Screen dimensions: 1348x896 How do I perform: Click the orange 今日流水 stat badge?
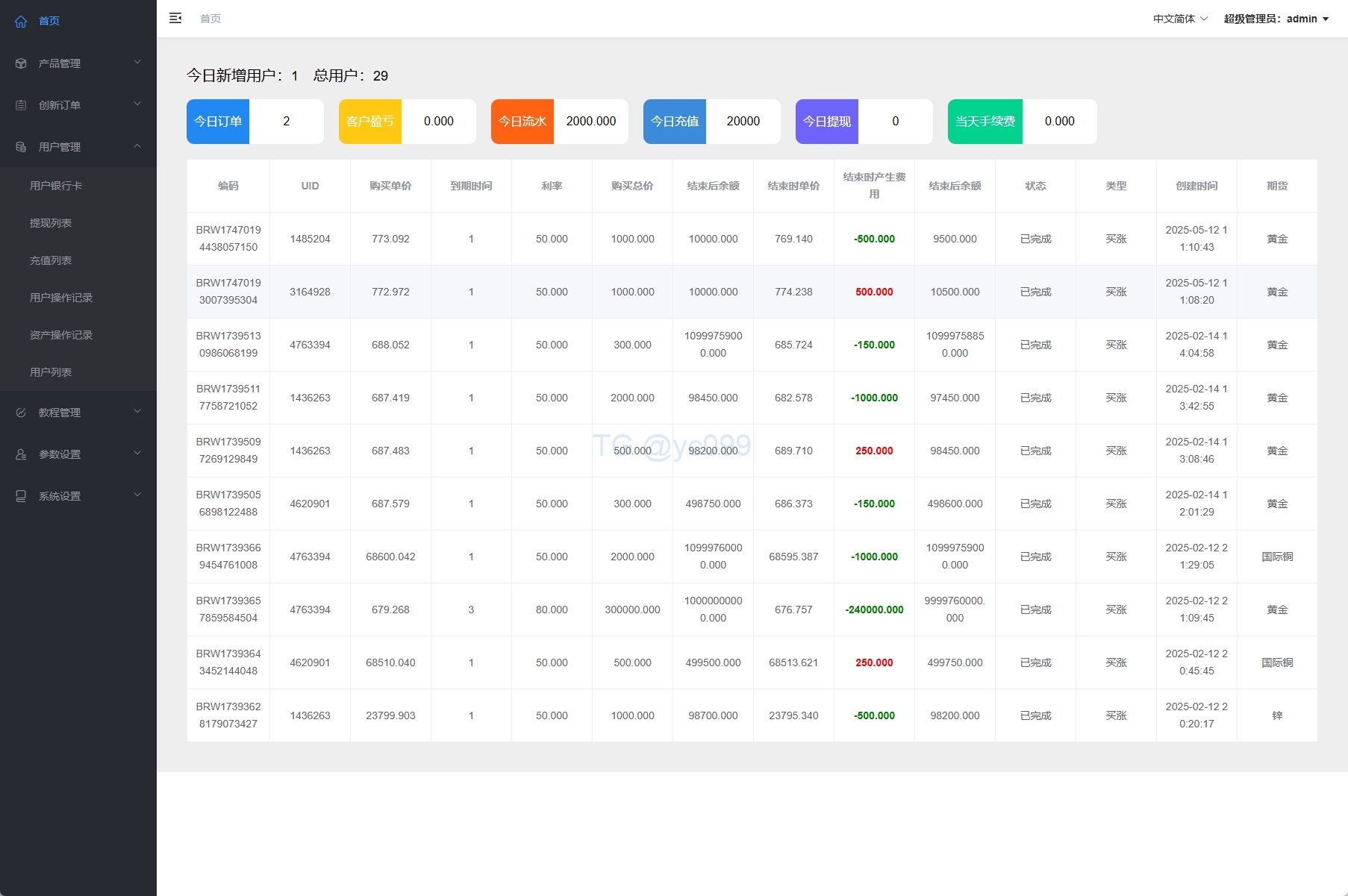tap(522, 122)
